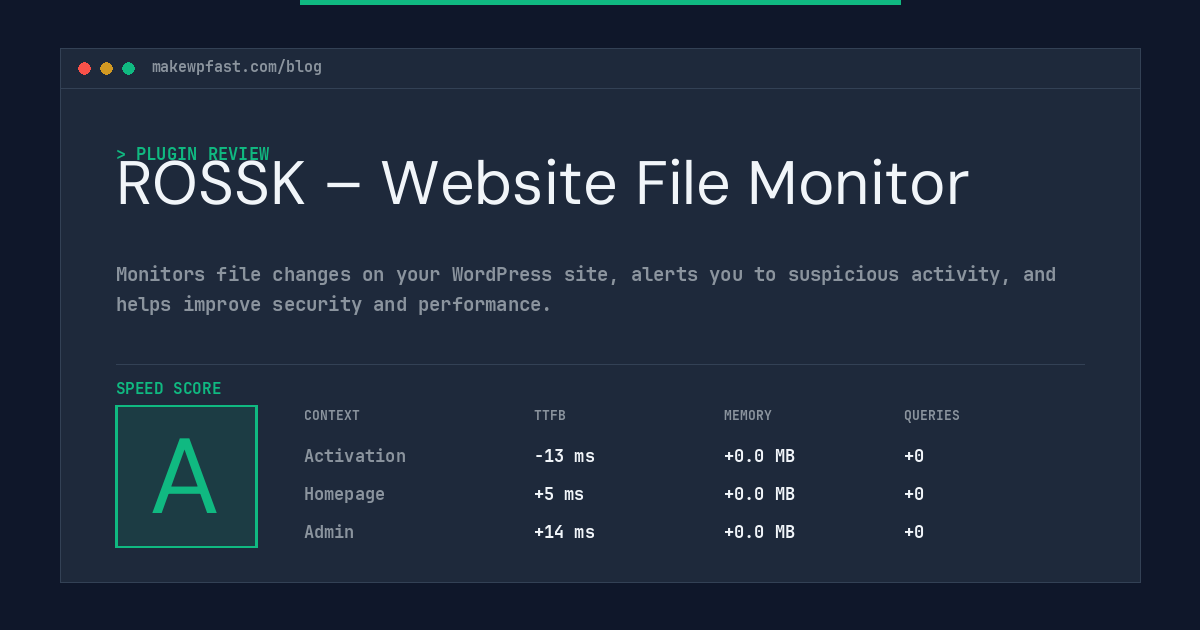
Task: Click the 'QUERIES' column header
Action: [x=932, y=416]
